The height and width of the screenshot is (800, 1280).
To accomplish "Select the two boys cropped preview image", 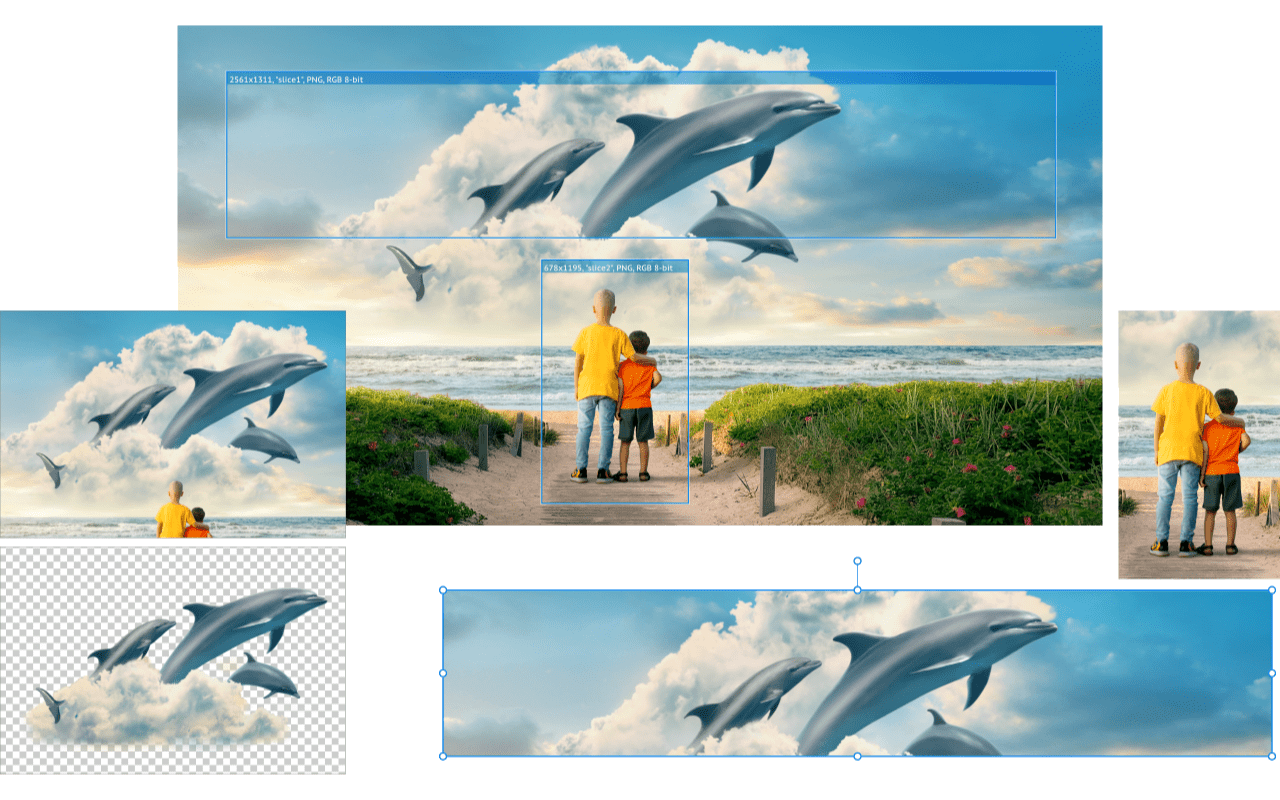I will 1199,445.
